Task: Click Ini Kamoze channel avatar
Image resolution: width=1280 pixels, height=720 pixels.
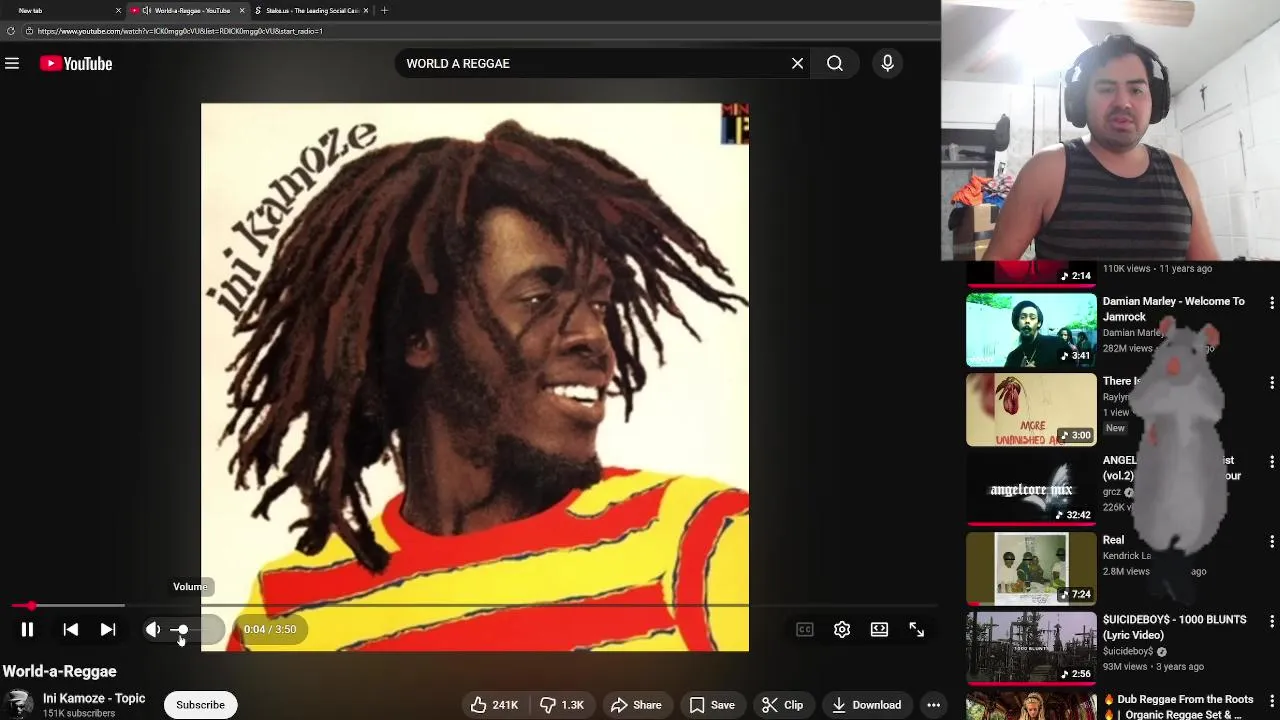Action: (18, 704)
